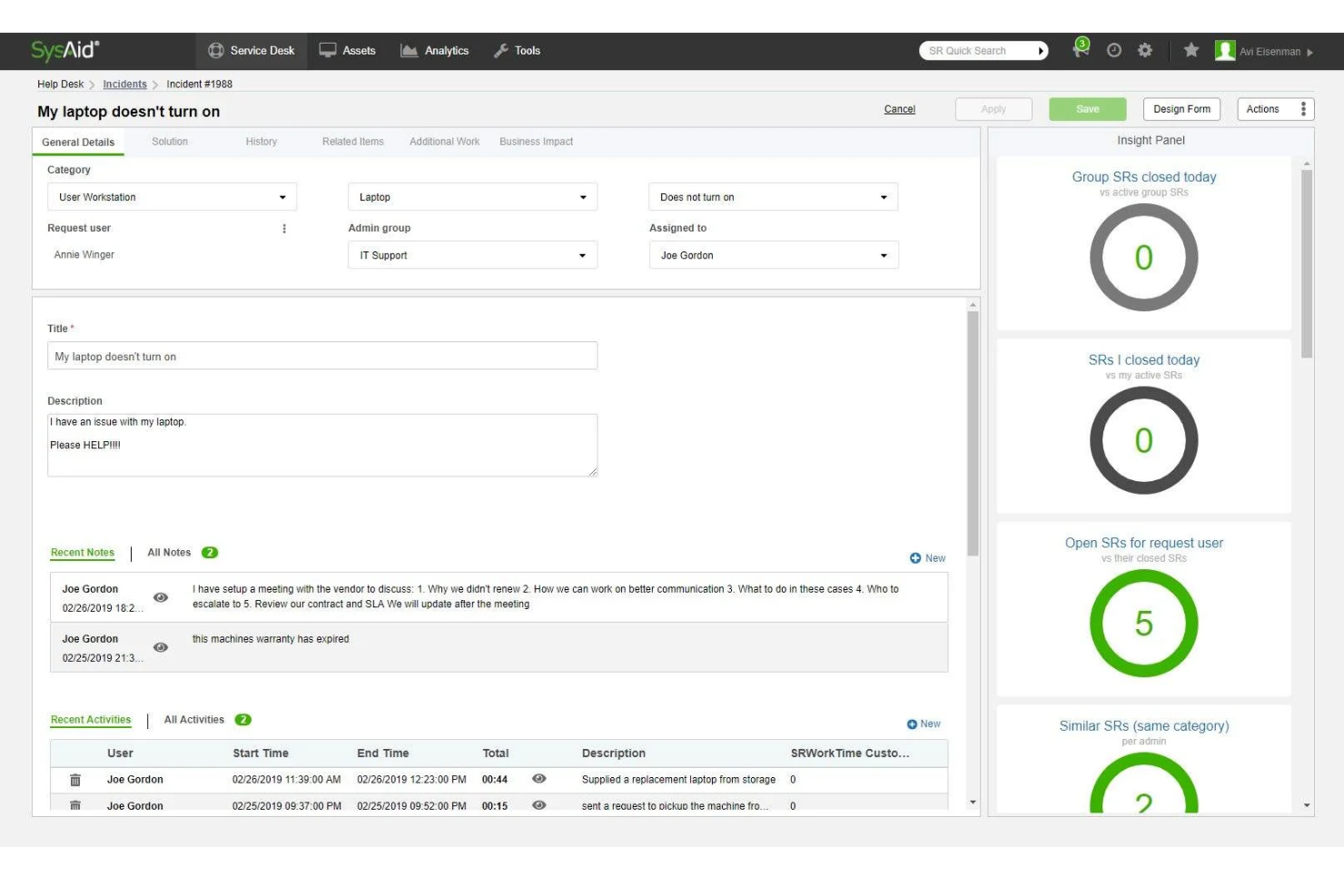
Task: Save the incident changes
Action: 1087,108
